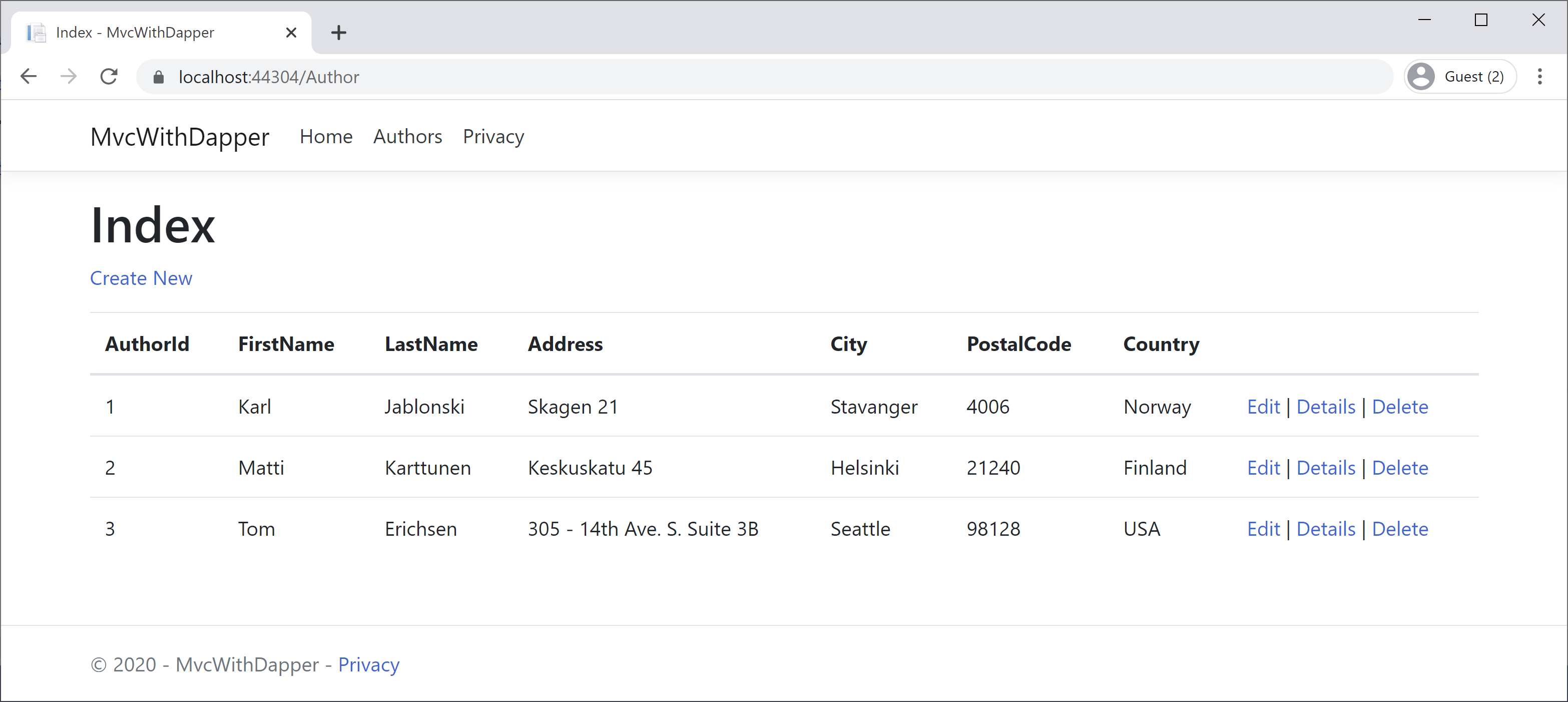Maximize the browser window
The width and height of the screenshot is (1568, 702).
click(1481, 20)
